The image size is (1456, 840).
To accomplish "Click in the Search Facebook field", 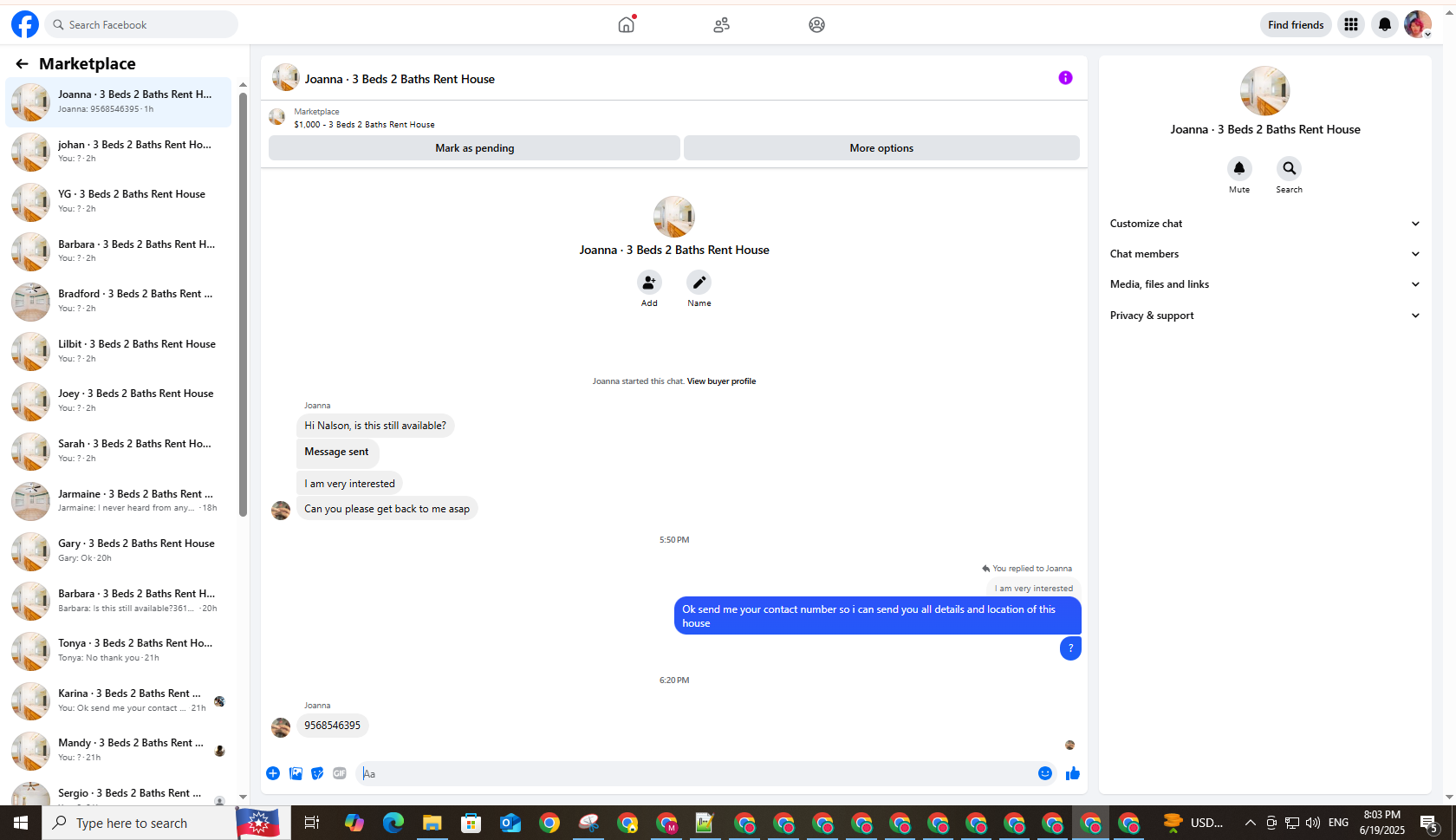I will click(x=142, y=24).
